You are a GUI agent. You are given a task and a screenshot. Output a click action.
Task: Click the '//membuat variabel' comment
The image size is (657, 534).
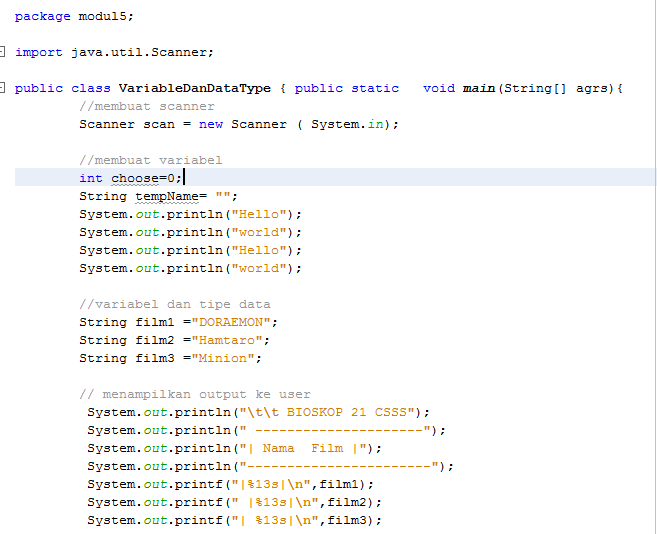point(150,160)
